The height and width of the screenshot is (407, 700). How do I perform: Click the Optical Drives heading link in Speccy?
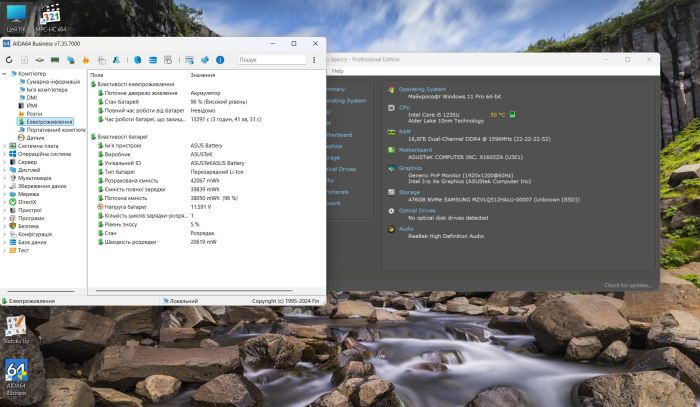tap(417, 211)
